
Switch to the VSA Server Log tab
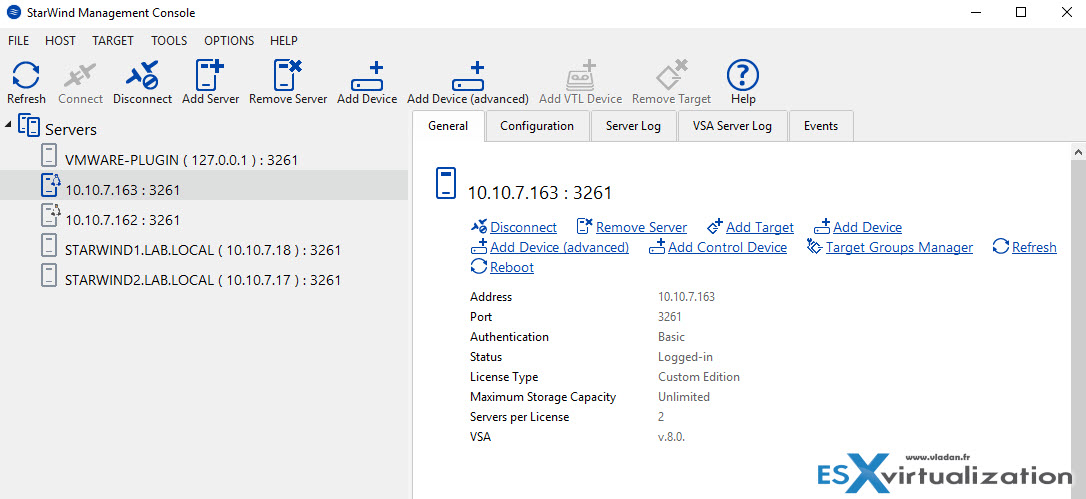(732, 126)
